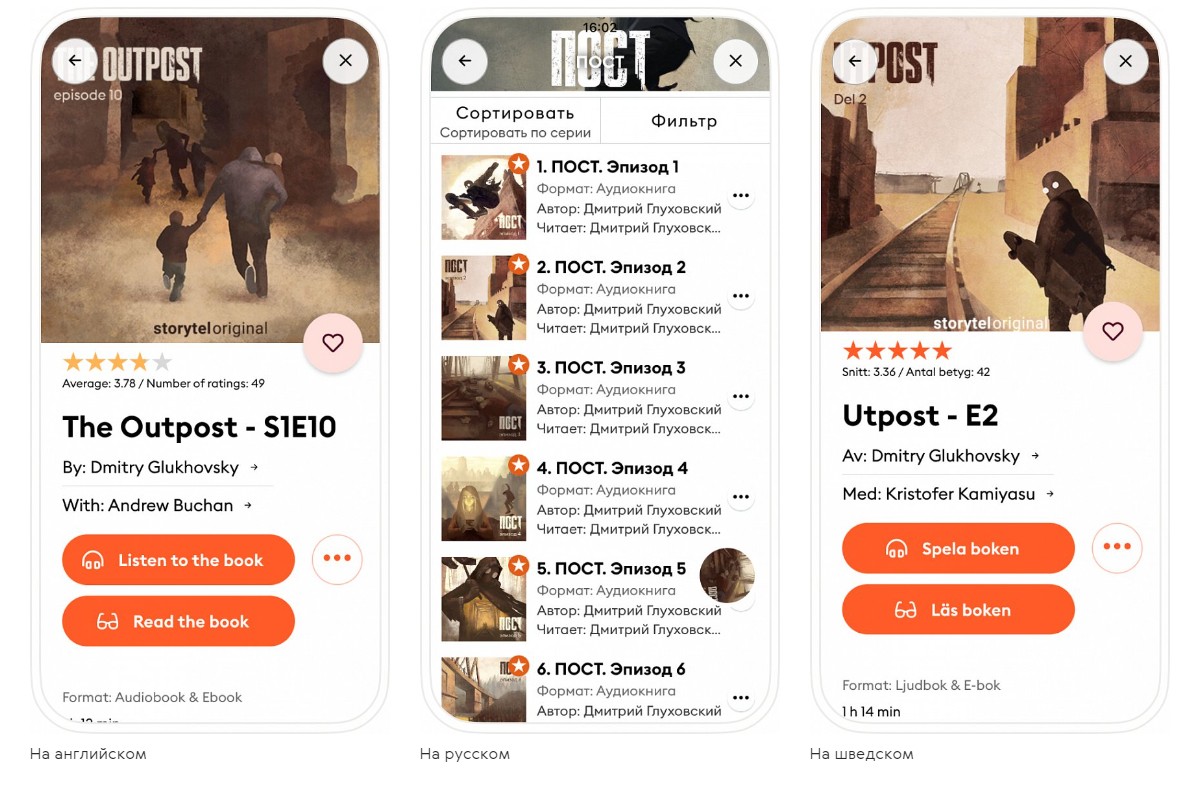Open the ПОСТ. Эпизод 2 cover thumbnail

(483, 298)
